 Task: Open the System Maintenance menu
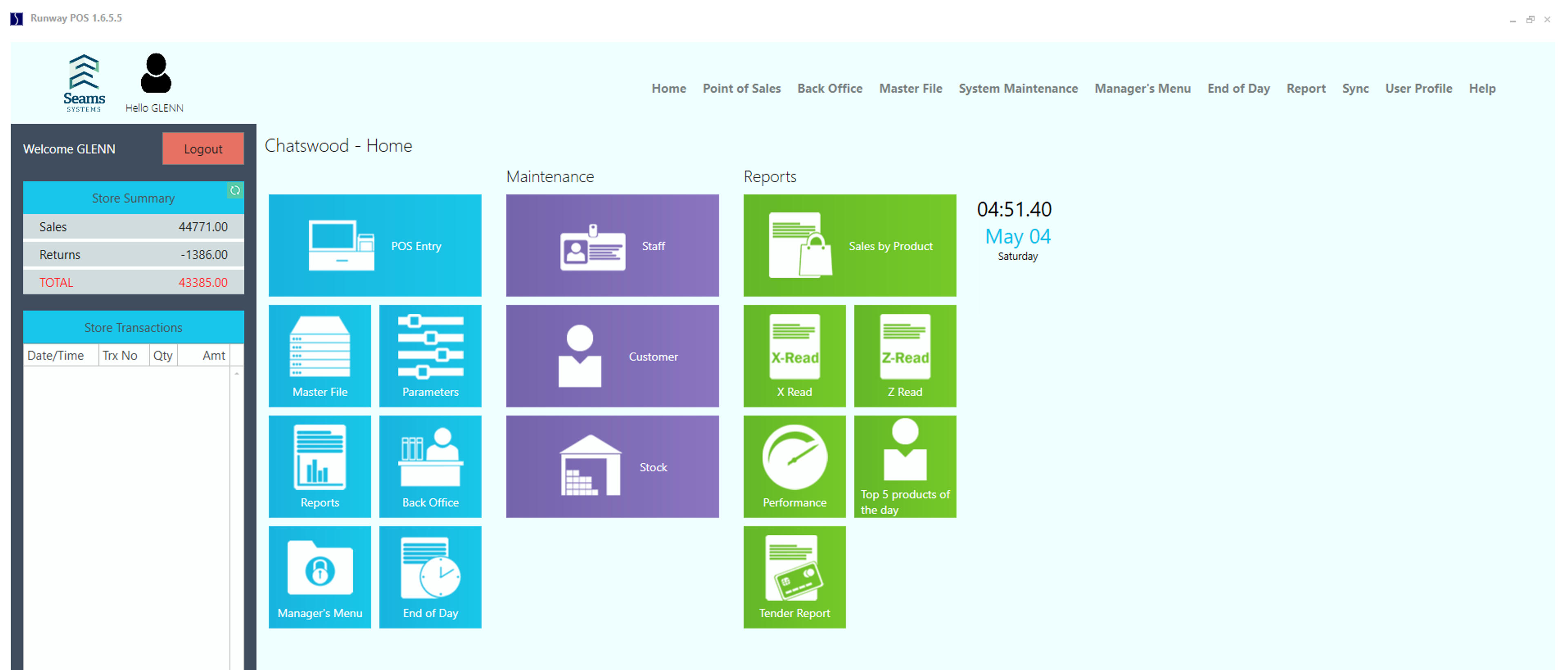(1018, 88)
